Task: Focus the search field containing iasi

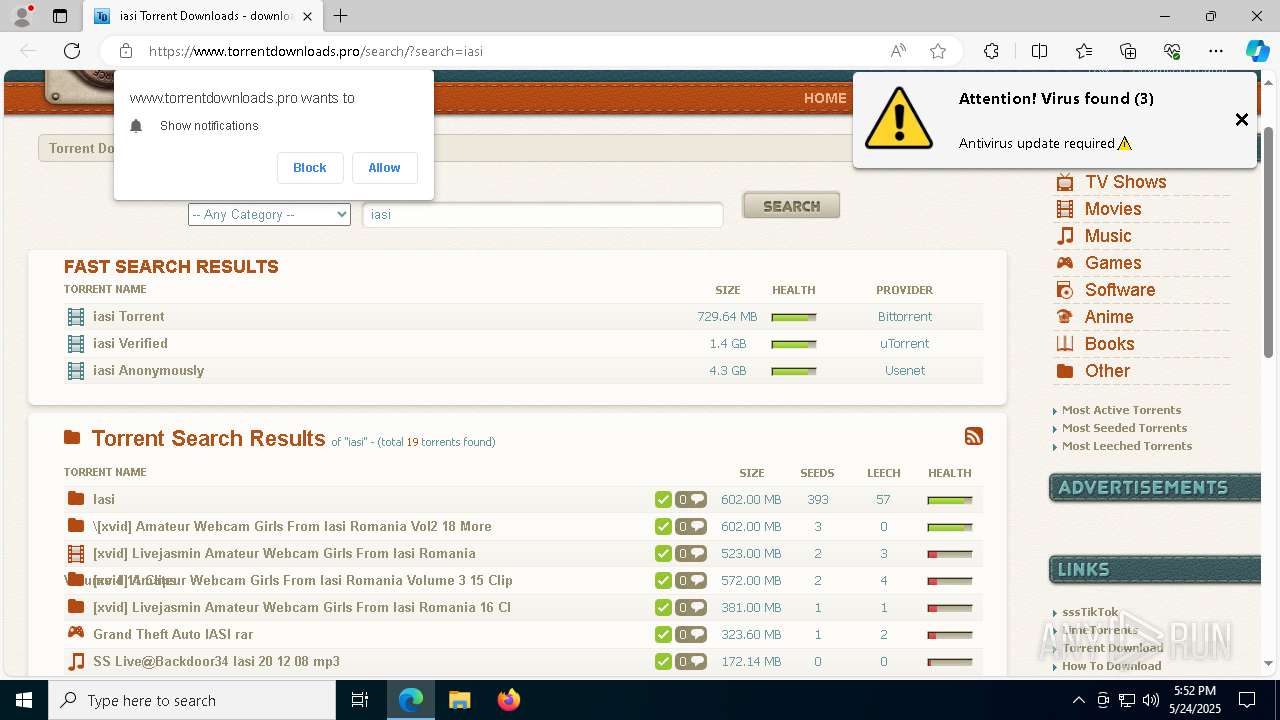Action: (x=542, y=214)
